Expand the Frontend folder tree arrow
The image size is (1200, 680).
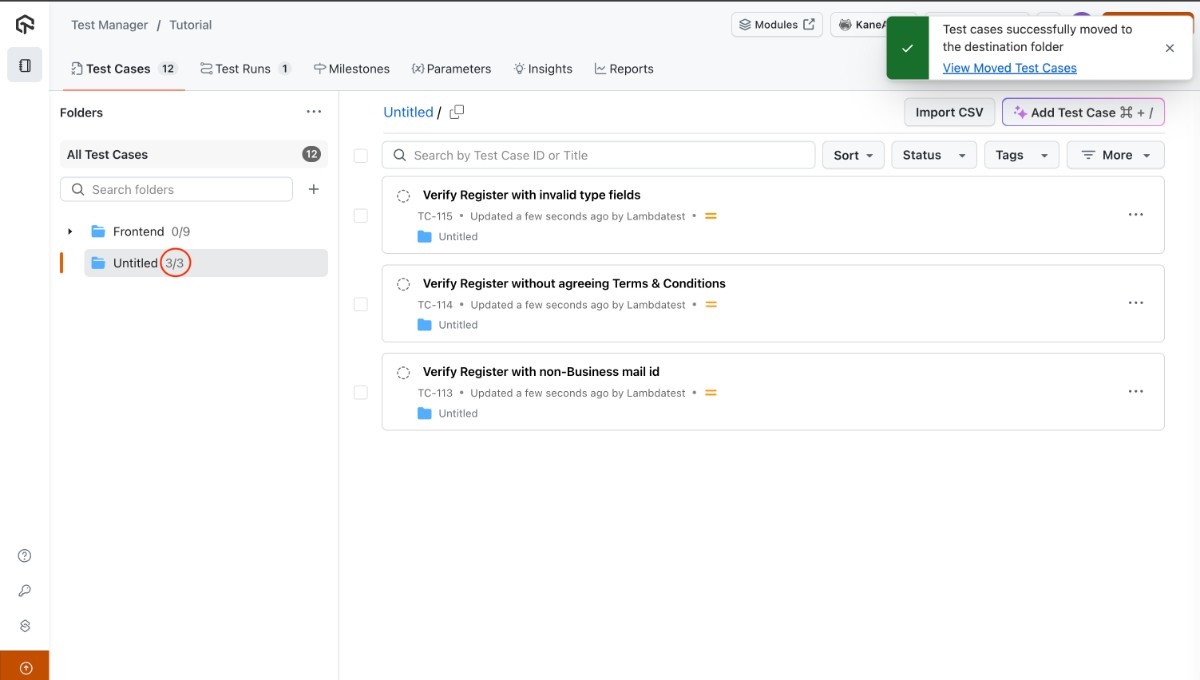70,232
